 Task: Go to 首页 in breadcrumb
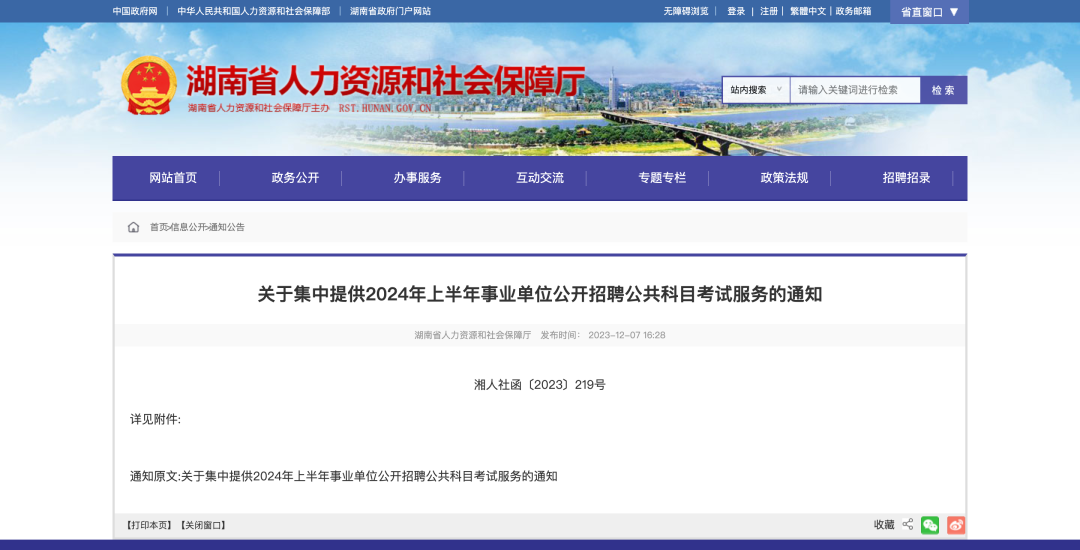click(x=158, y=227)
